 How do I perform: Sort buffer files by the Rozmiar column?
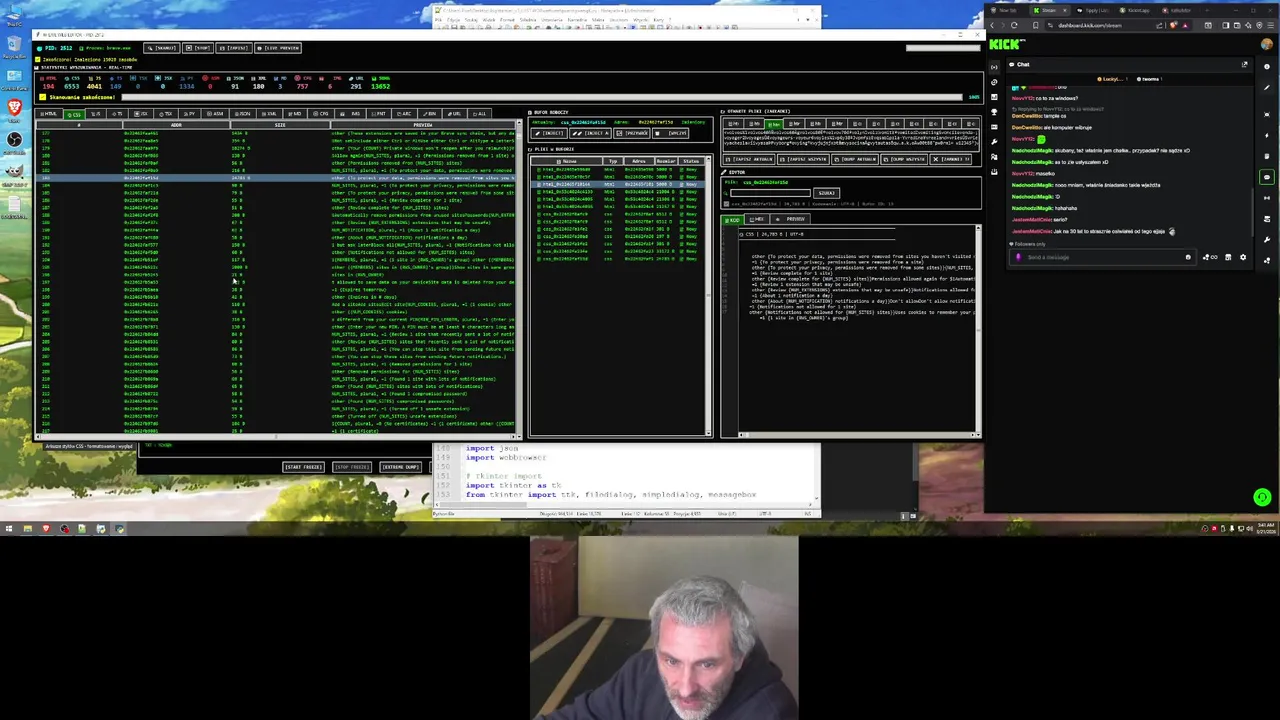tap(666, 161)
